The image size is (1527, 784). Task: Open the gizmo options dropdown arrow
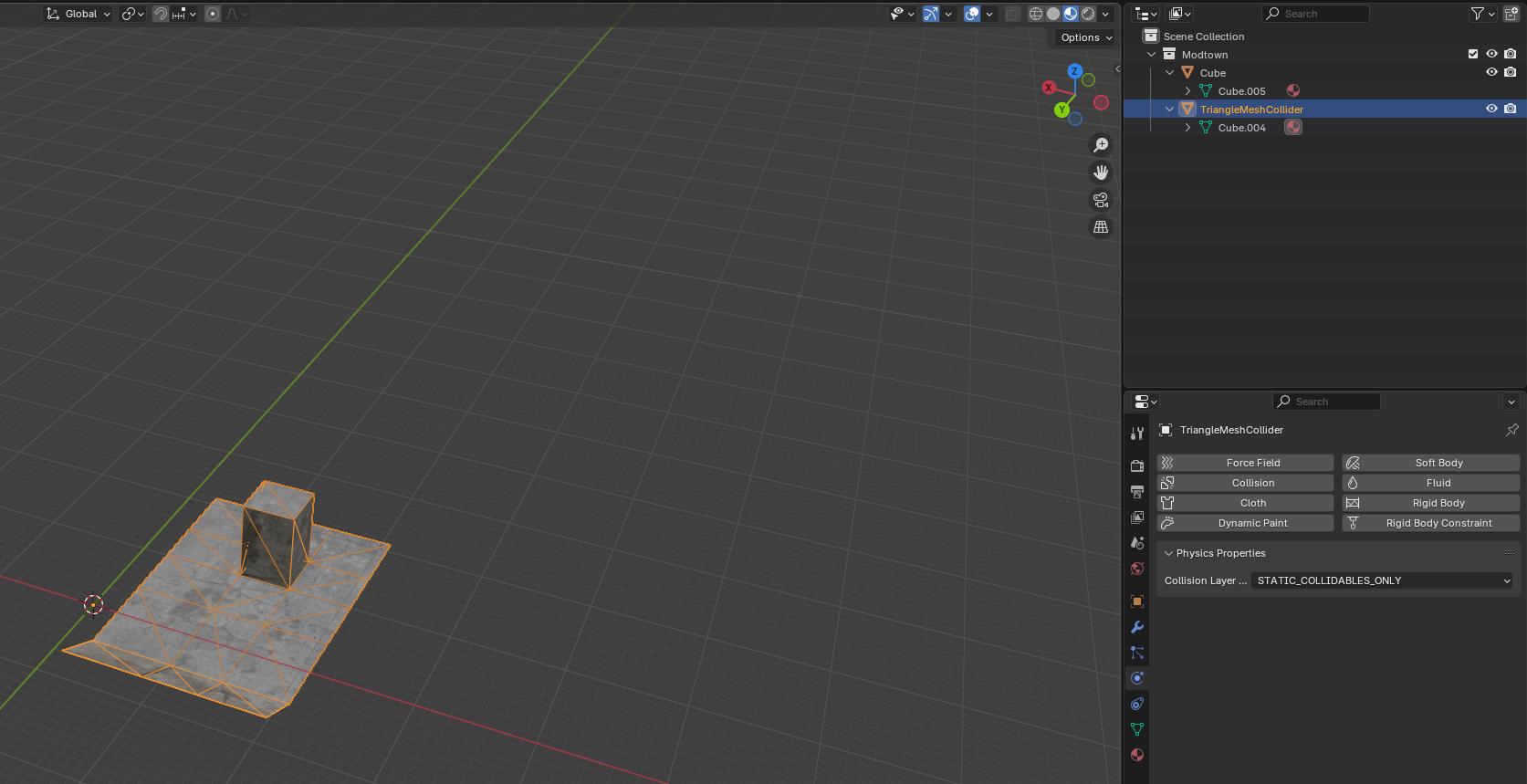948,14
